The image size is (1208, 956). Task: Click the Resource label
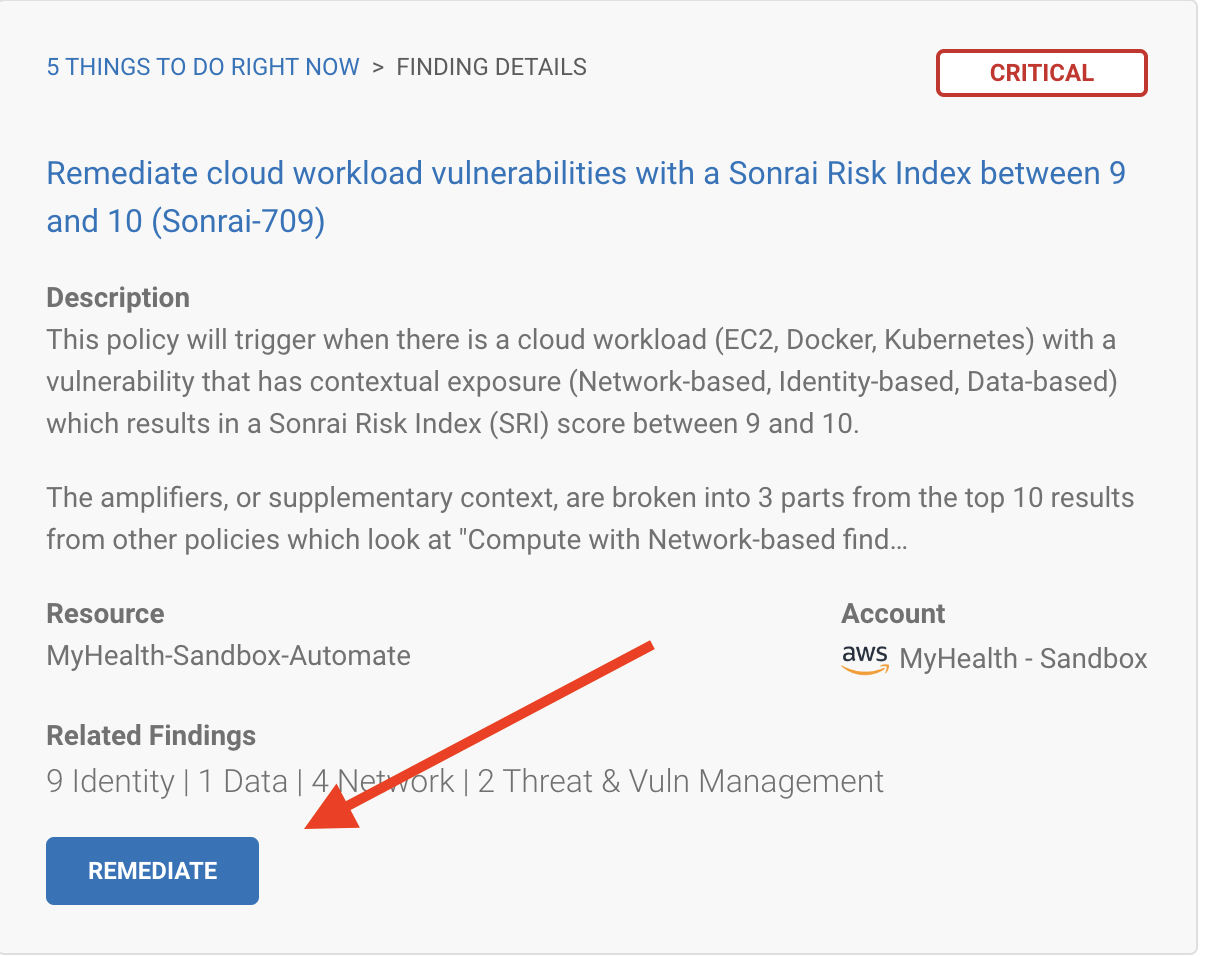point(105,613)
